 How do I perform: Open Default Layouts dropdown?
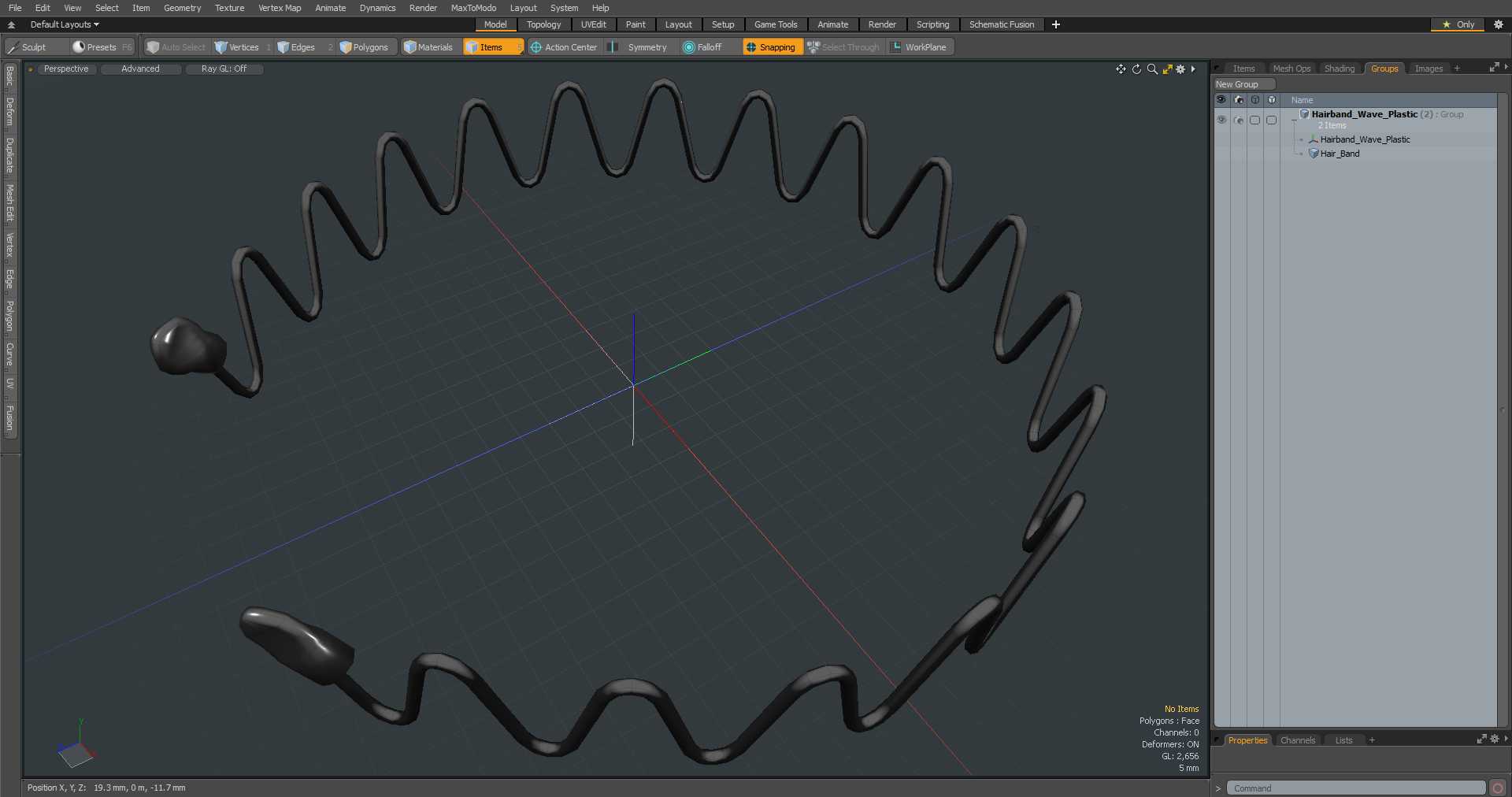65,24
